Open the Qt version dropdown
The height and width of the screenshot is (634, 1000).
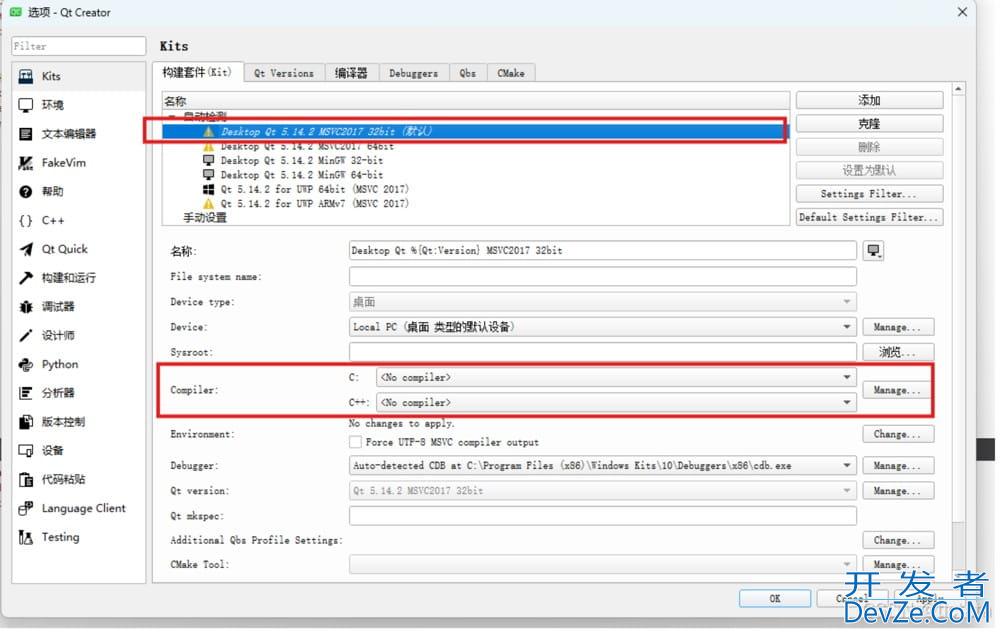[x=603, y=492]
